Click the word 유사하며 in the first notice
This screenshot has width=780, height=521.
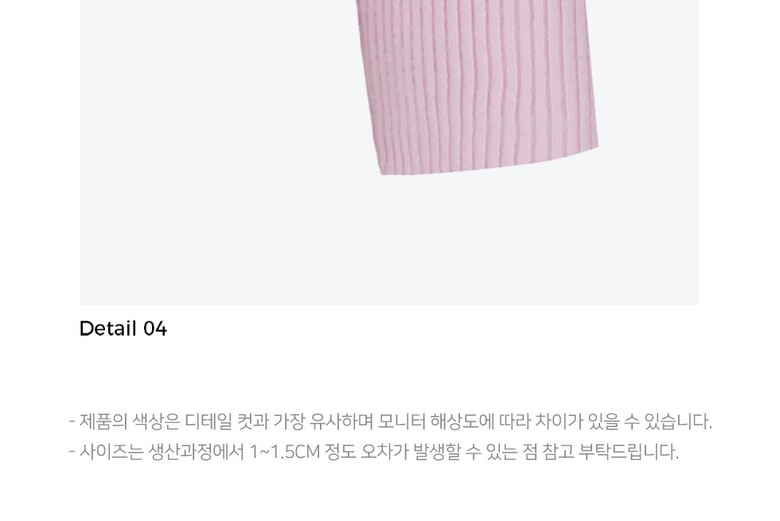pos(341,421)
